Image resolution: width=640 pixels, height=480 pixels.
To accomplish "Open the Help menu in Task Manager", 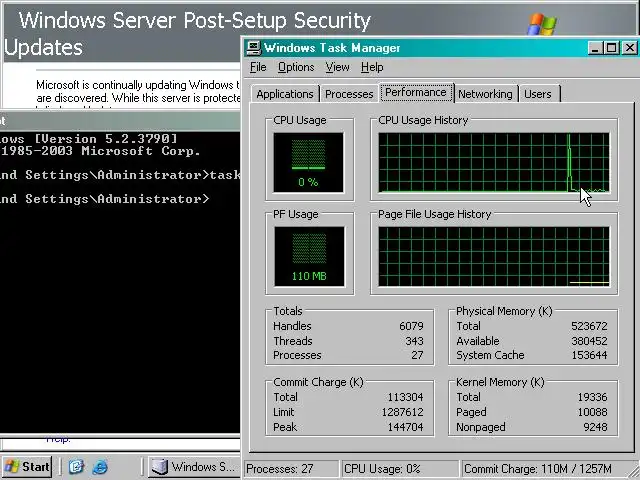I will coord(372,67).
